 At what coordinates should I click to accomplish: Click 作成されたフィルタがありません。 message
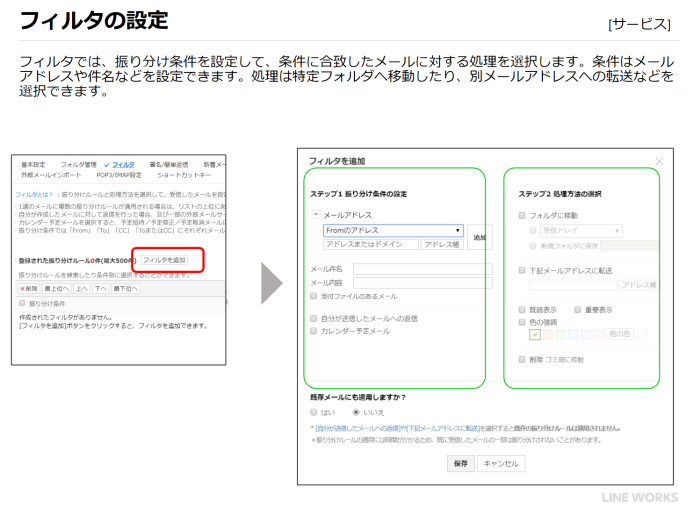pyautogui.click(x=65, y=317)
